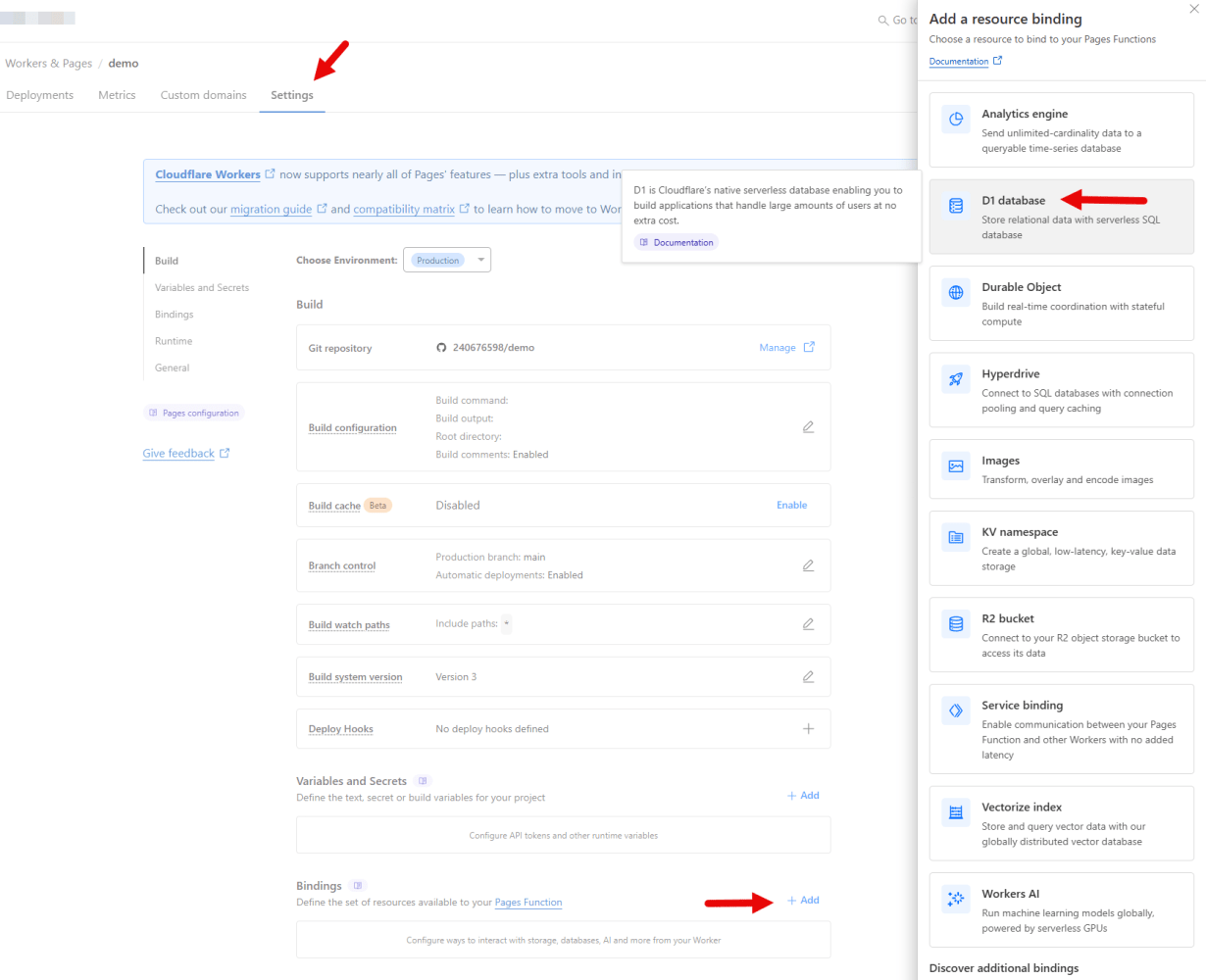1206x980 pixels.
Task: Open the Choose Environment Production dropdown
Action: [x=447, y=260]
